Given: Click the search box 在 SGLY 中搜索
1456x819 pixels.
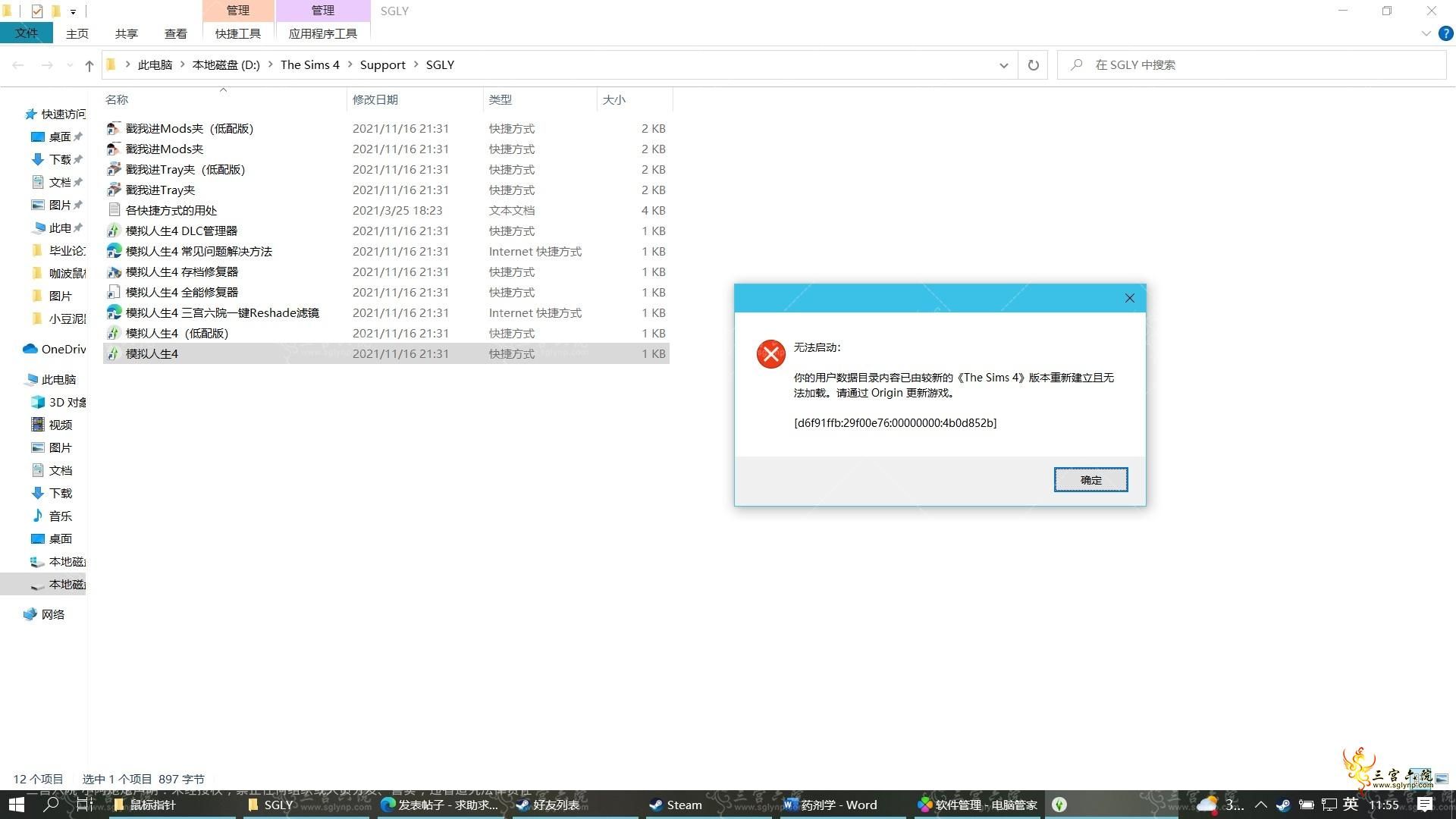Looking at the screenshot, I should point(1251,65).
